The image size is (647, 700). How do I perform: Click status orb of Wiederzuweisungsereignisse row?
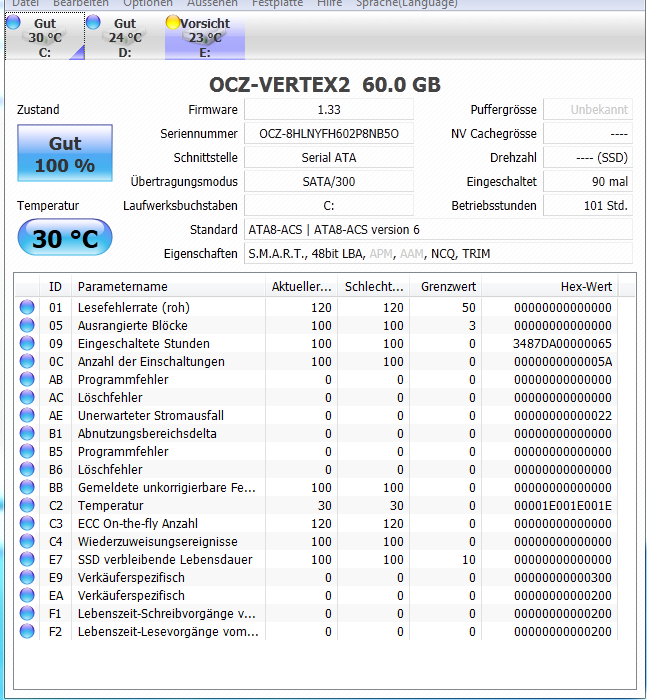[x=27, y=541]
